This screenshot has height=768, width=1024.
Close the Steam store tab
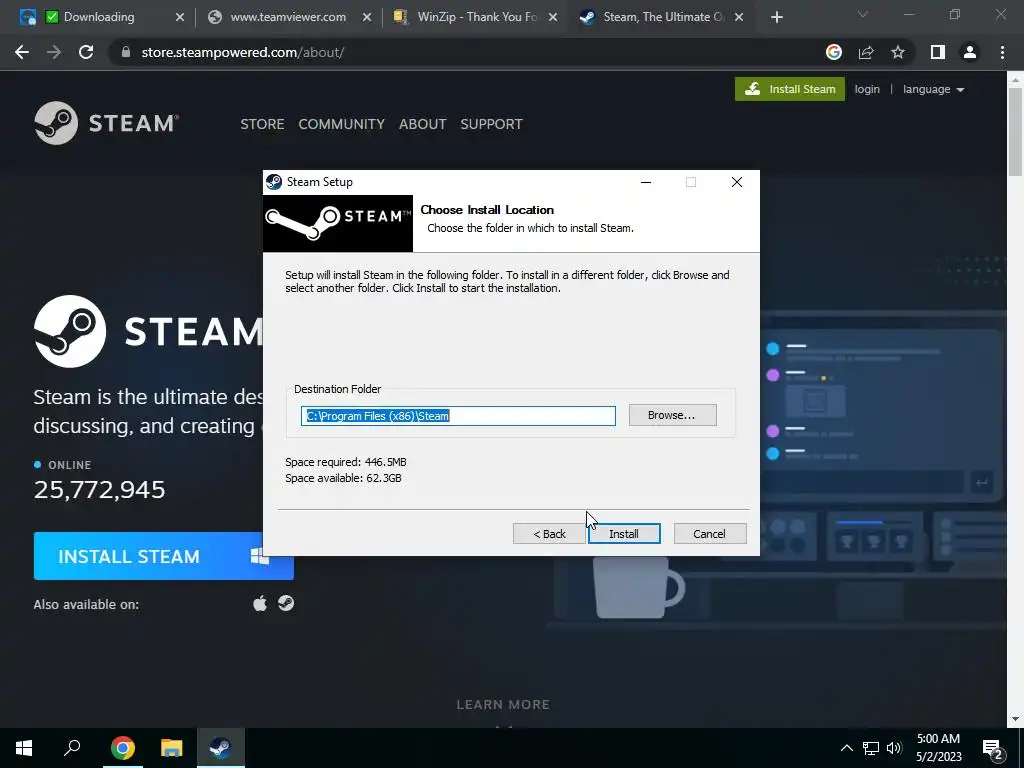739,18
